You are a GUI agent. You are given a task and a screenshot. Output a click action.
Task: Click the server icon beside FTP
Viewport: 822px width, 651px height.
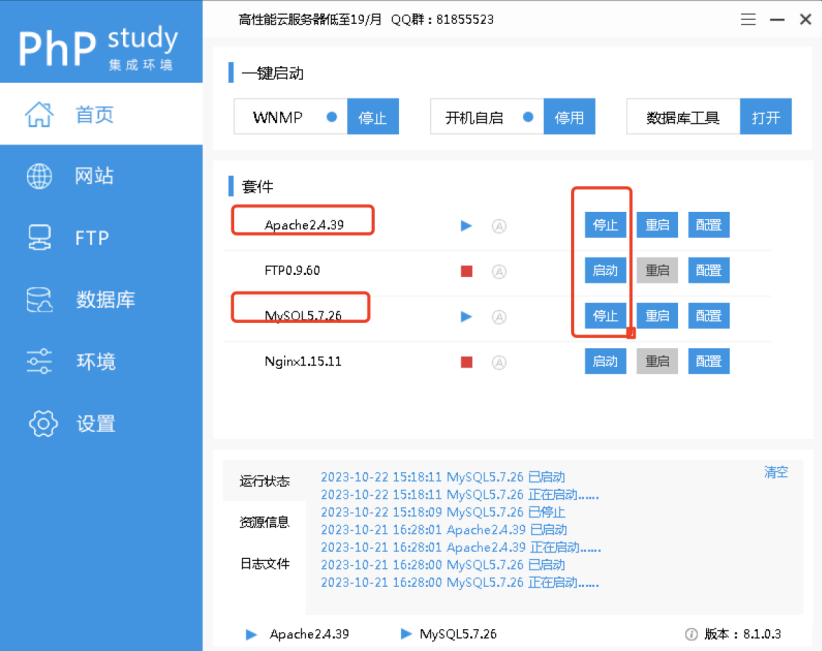click(x=39, y=237)
